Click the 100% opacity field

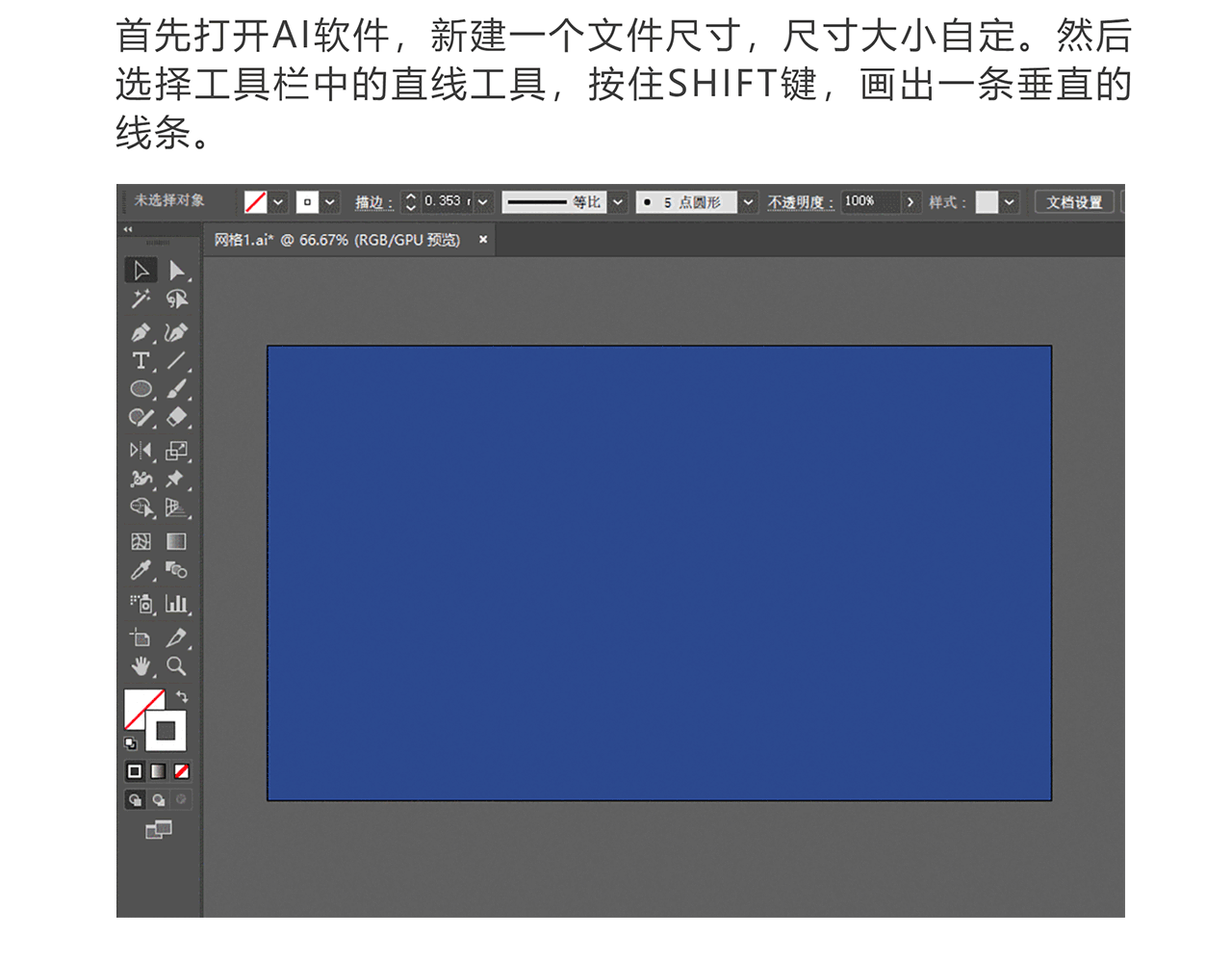(870, 201)
